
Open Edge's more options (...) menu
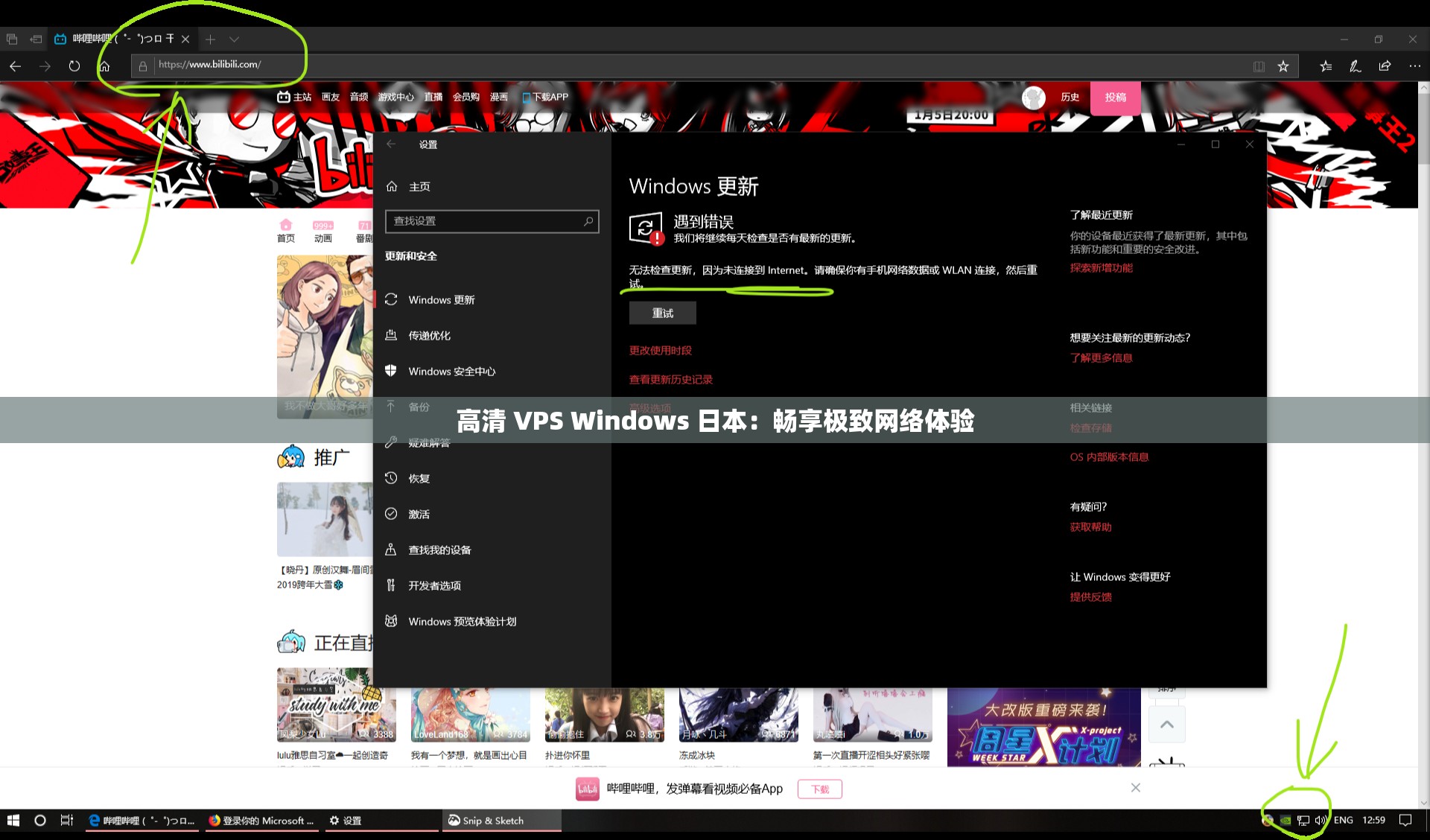(1414, 66)
